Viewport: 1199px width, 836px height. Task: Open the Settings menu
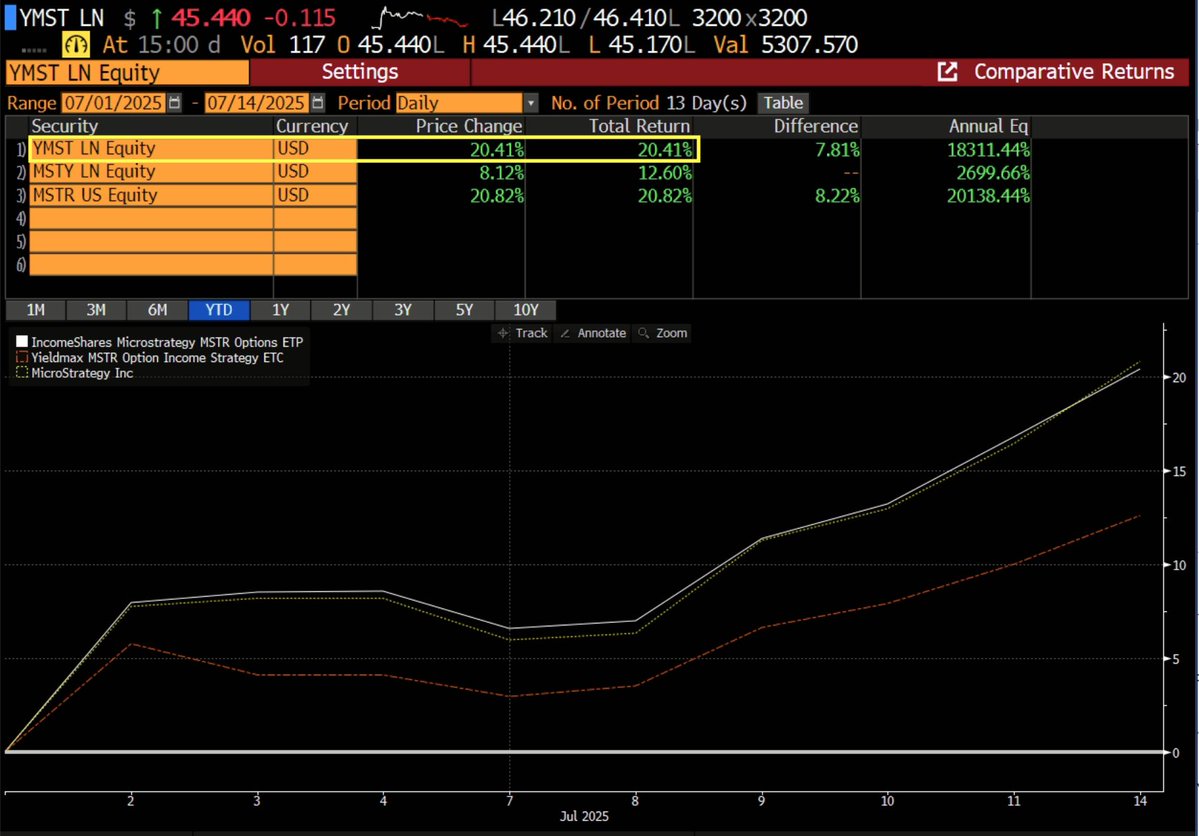(359, 72)
